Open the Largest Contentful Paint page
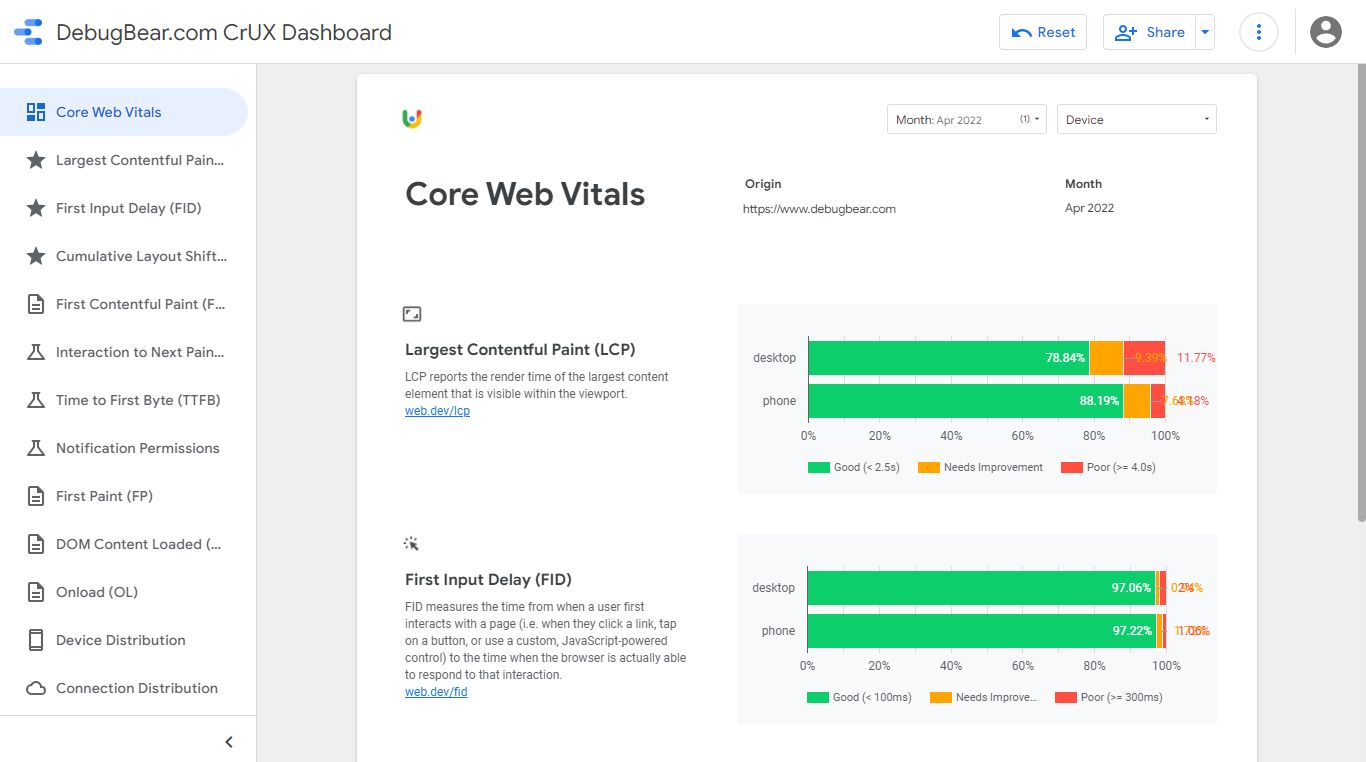The width and height of the screenshot is (1366, 762). click(x=124, y=160)
